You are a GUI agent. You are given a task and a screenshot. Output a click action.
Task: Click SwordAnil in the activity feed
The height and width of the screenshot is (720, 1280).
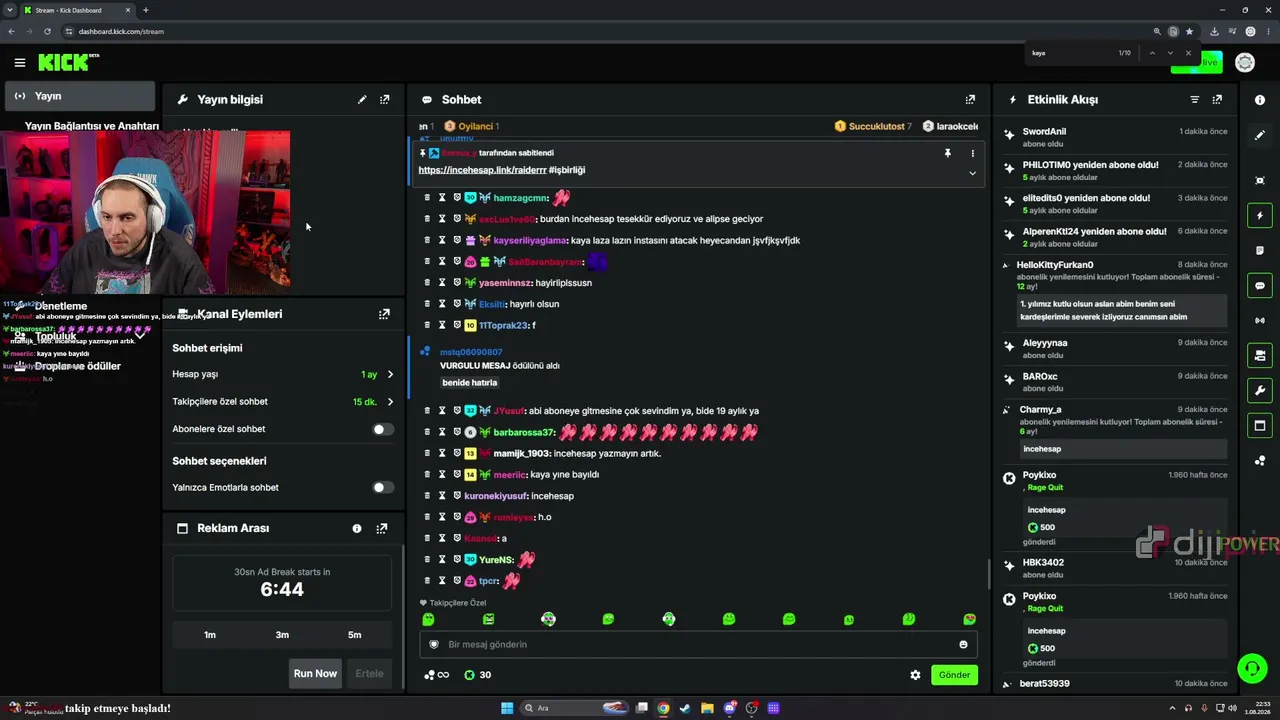click(x=1044, y=132)
